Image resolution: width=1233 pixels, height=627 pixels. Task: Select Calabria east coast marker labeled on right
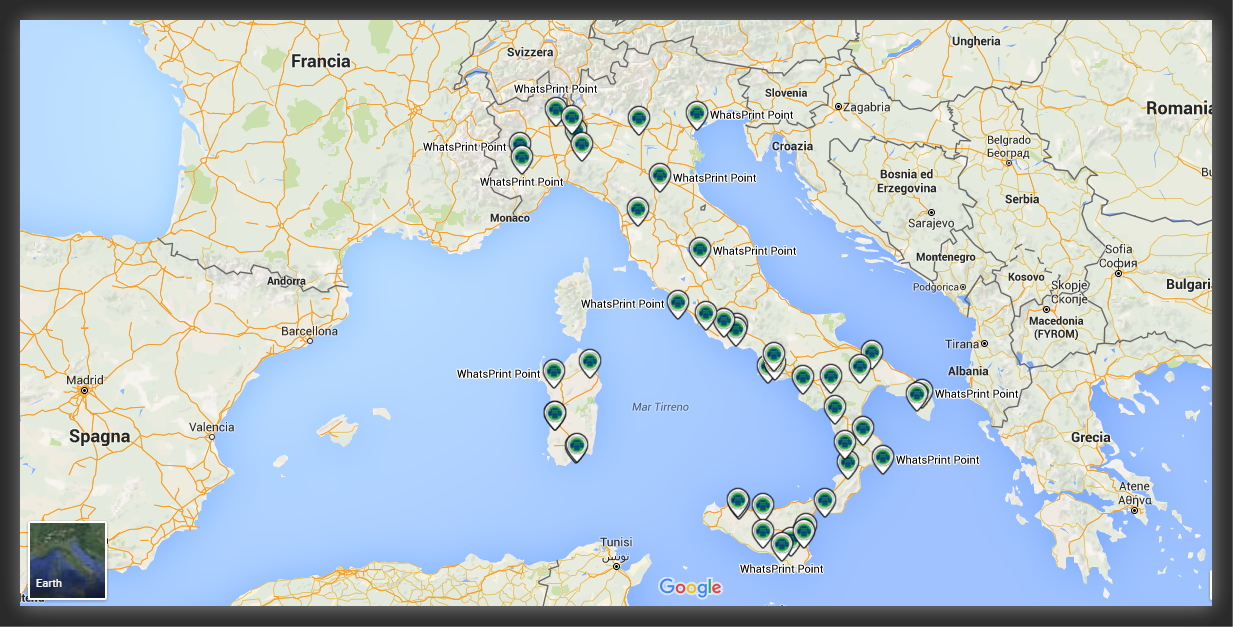[x=882, y=460]
